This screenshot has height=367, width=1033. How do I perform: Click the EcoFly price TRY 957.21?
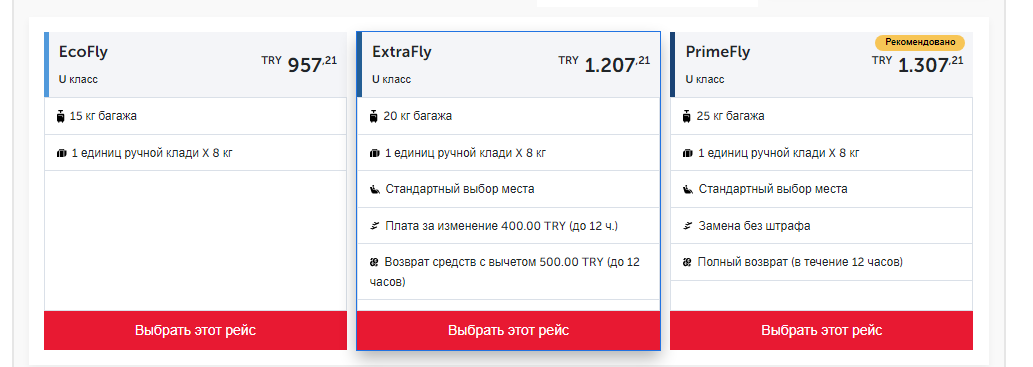point(299,64)
